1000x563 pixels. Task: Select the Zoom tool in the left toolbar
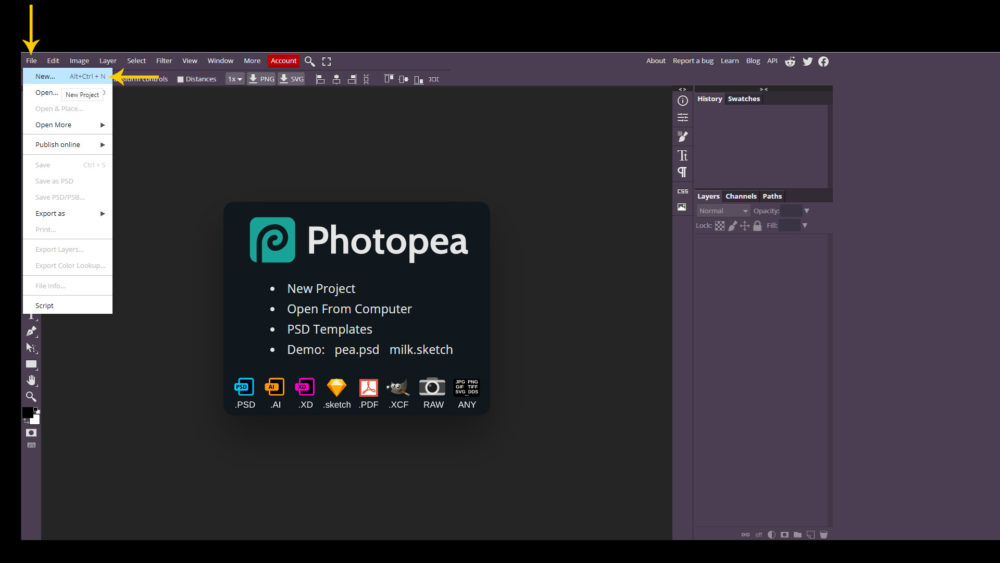coord(31,396)
